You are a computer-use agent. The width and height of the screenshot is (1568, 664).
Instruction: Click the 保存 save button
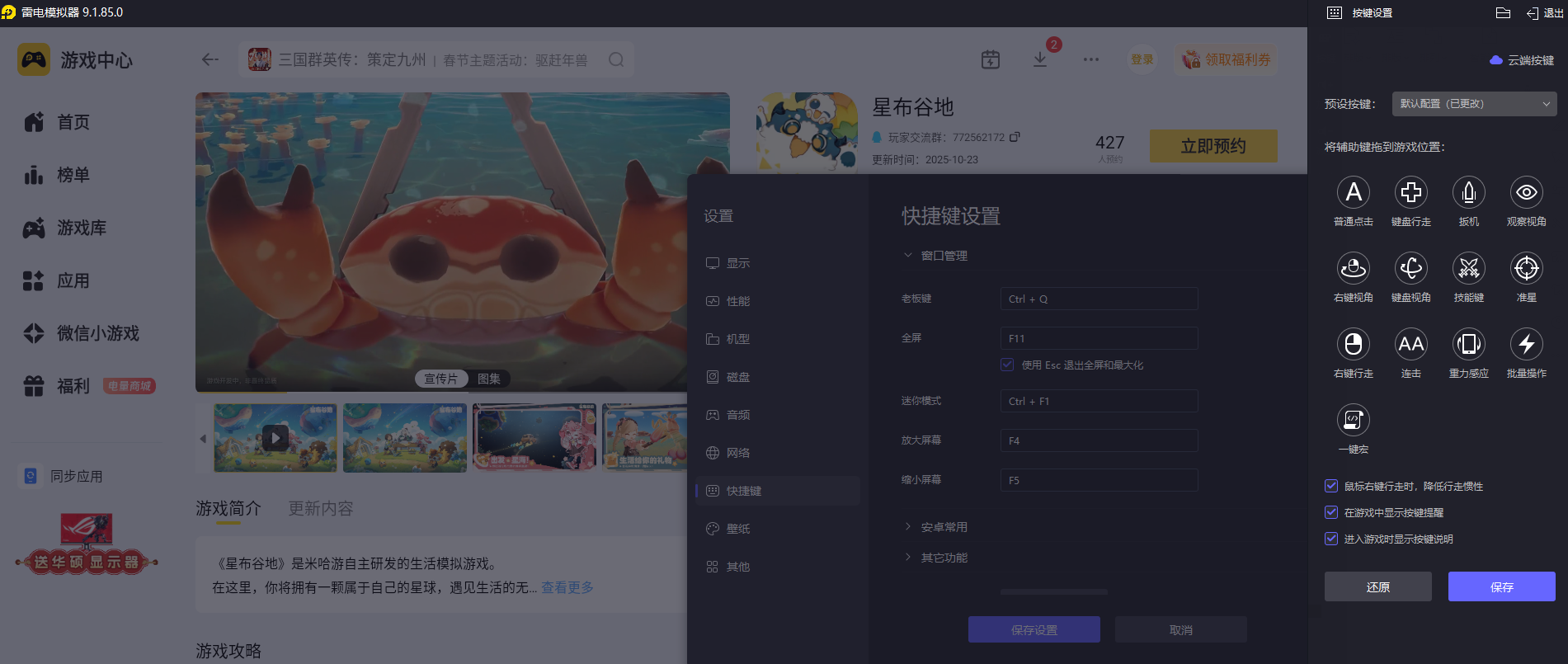(x=1501, y=586)
